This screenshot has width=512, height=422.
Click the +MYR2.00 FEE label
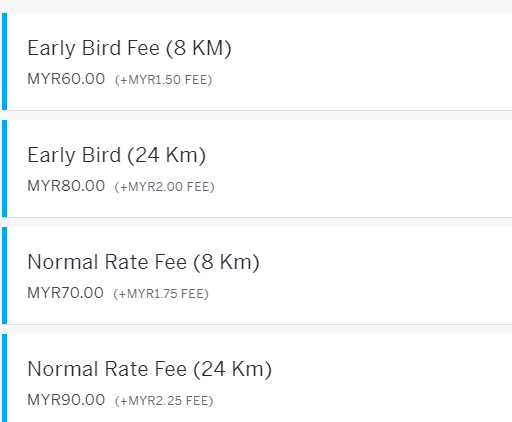point(164,187)
